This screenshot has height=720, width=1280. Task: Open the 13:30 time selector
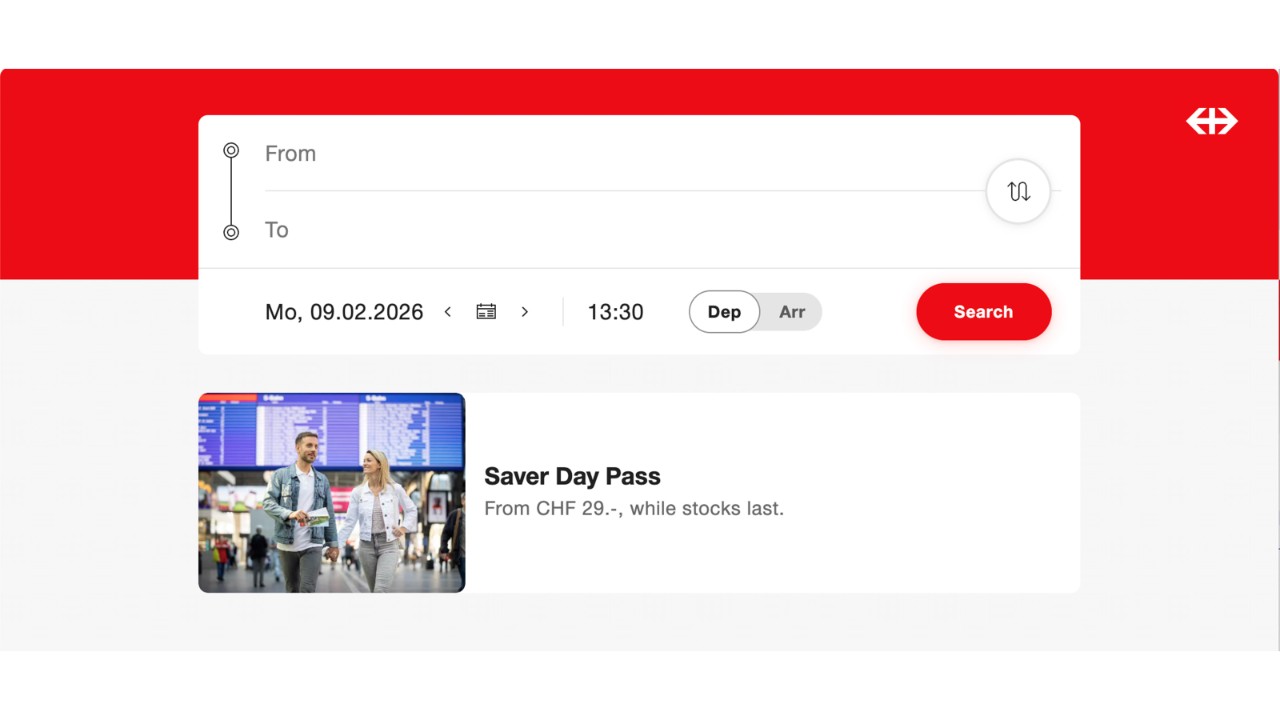click(615, 312)
